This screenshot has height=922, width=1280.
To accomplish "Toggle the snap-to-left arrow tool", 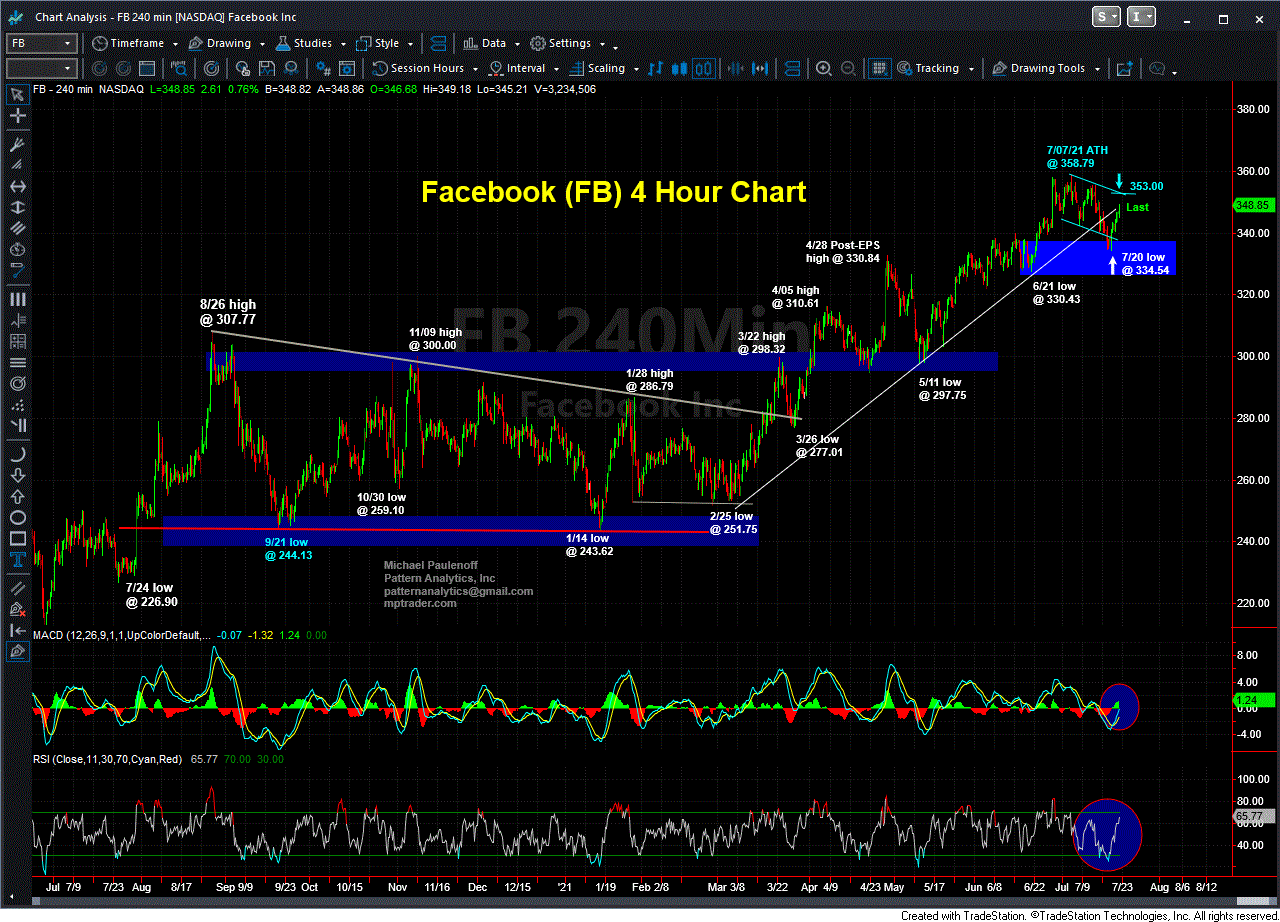I will (x=17, y=629).
